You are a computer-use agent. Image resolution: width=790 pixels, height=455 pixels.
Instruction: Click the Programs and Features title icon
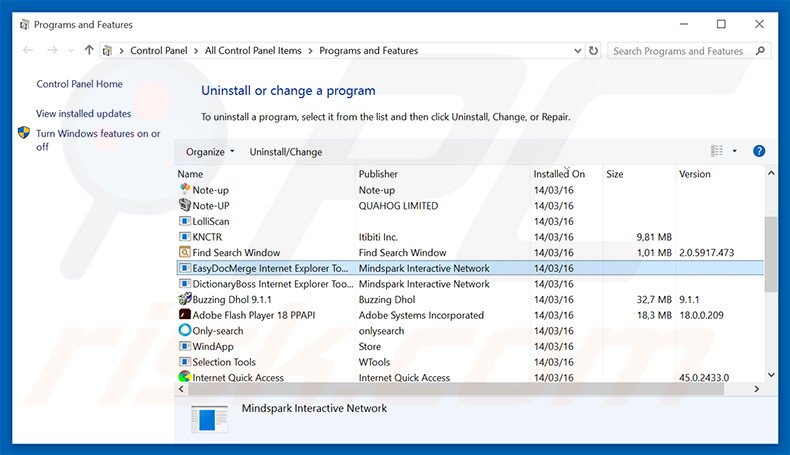click(24, 24)
